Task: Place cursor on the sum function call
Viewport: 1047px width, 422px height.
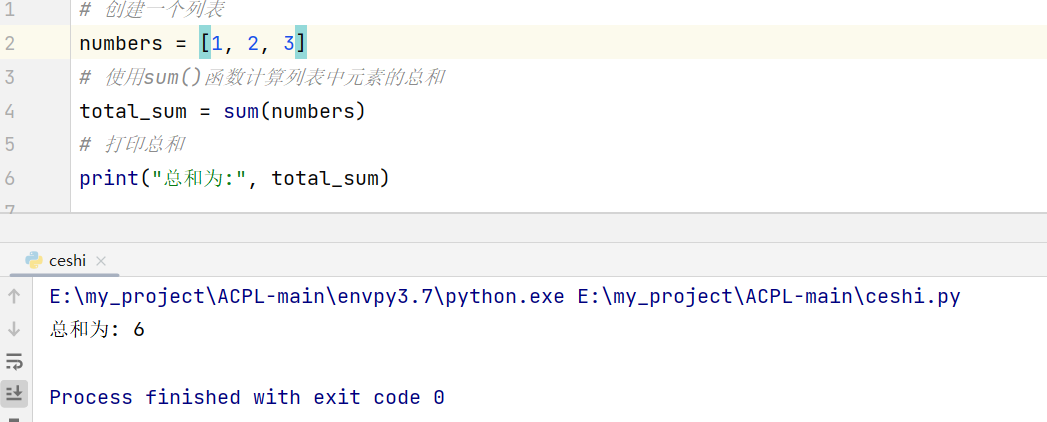Action: point(240,111)
